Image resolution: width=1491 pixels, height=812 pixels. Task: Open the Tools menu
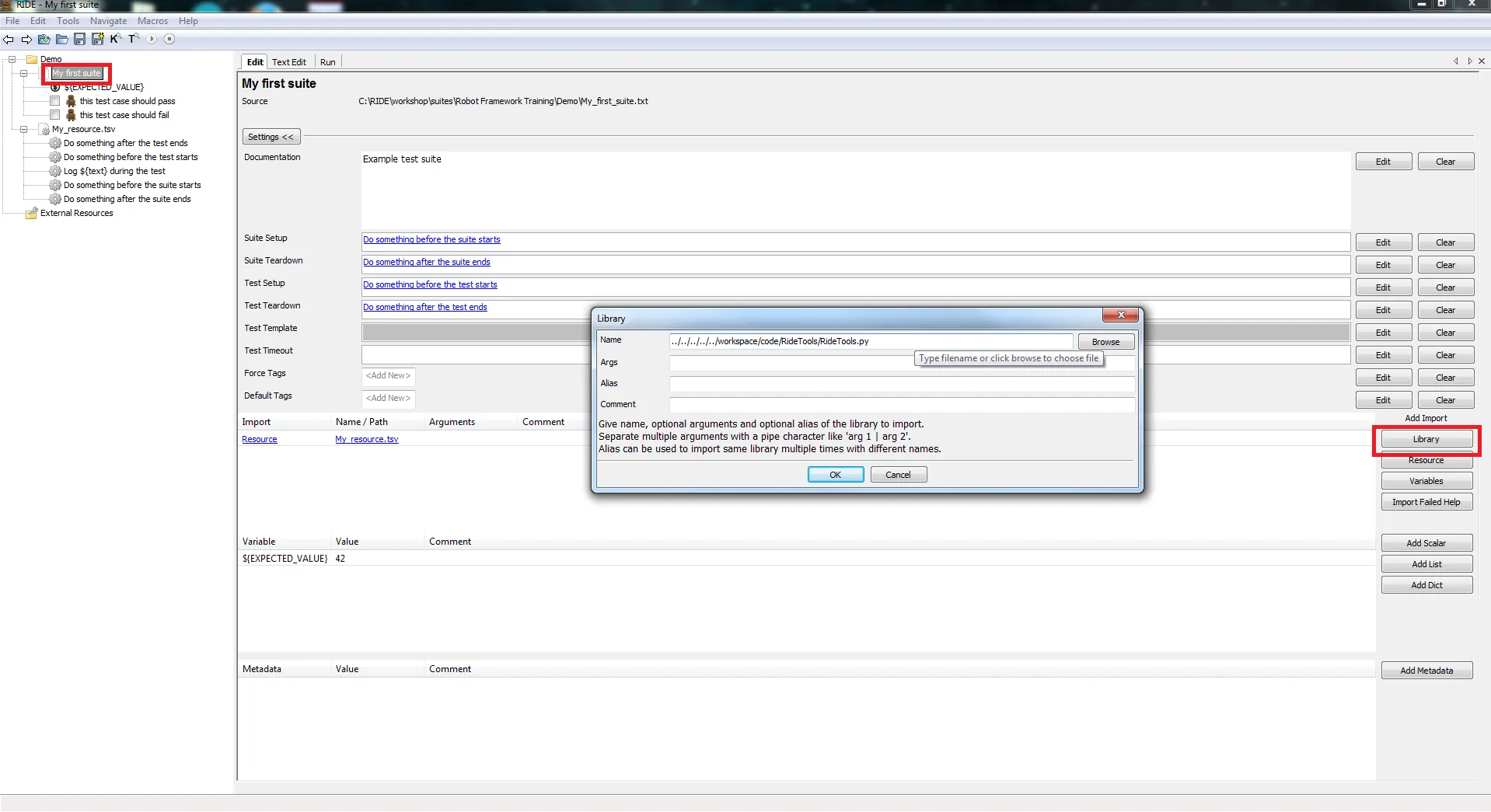pyautogui.click(x=68, y=21)
